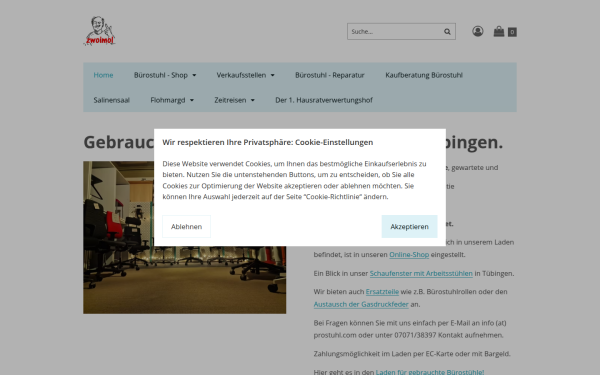This screenshot has height=375, width=600.
Task: Click the phone number 07071/38397 text
Action: pyautogui.click(x=415, y=335)
